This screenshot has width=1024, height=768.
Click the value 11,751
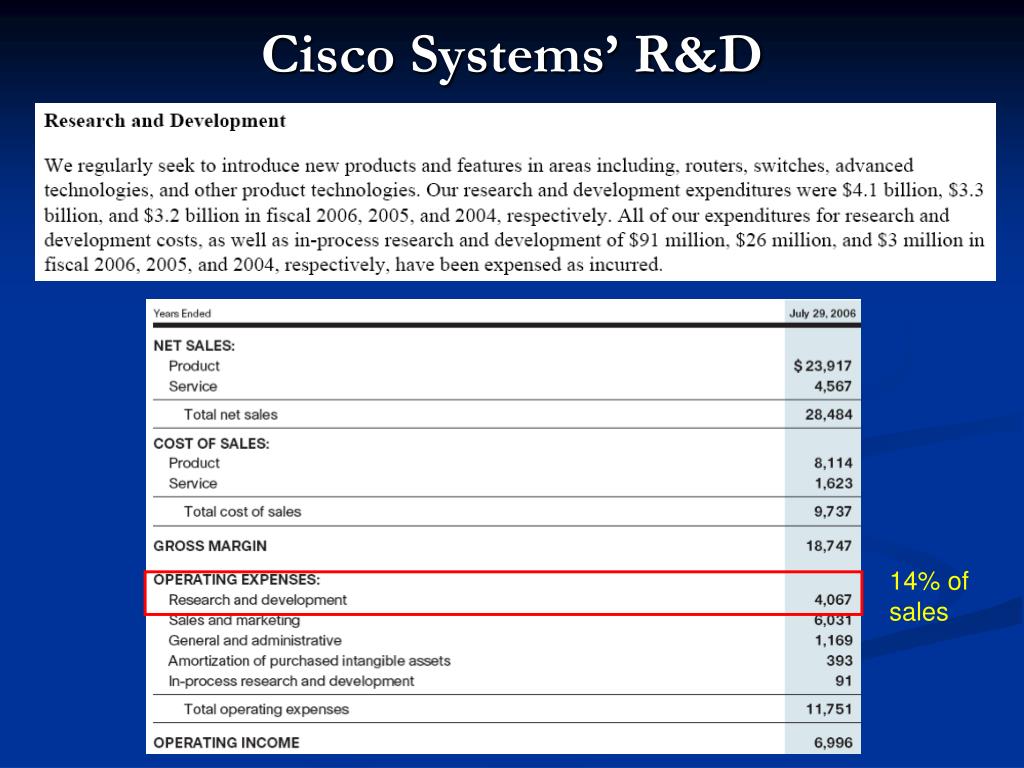click(x=829, y=709)
